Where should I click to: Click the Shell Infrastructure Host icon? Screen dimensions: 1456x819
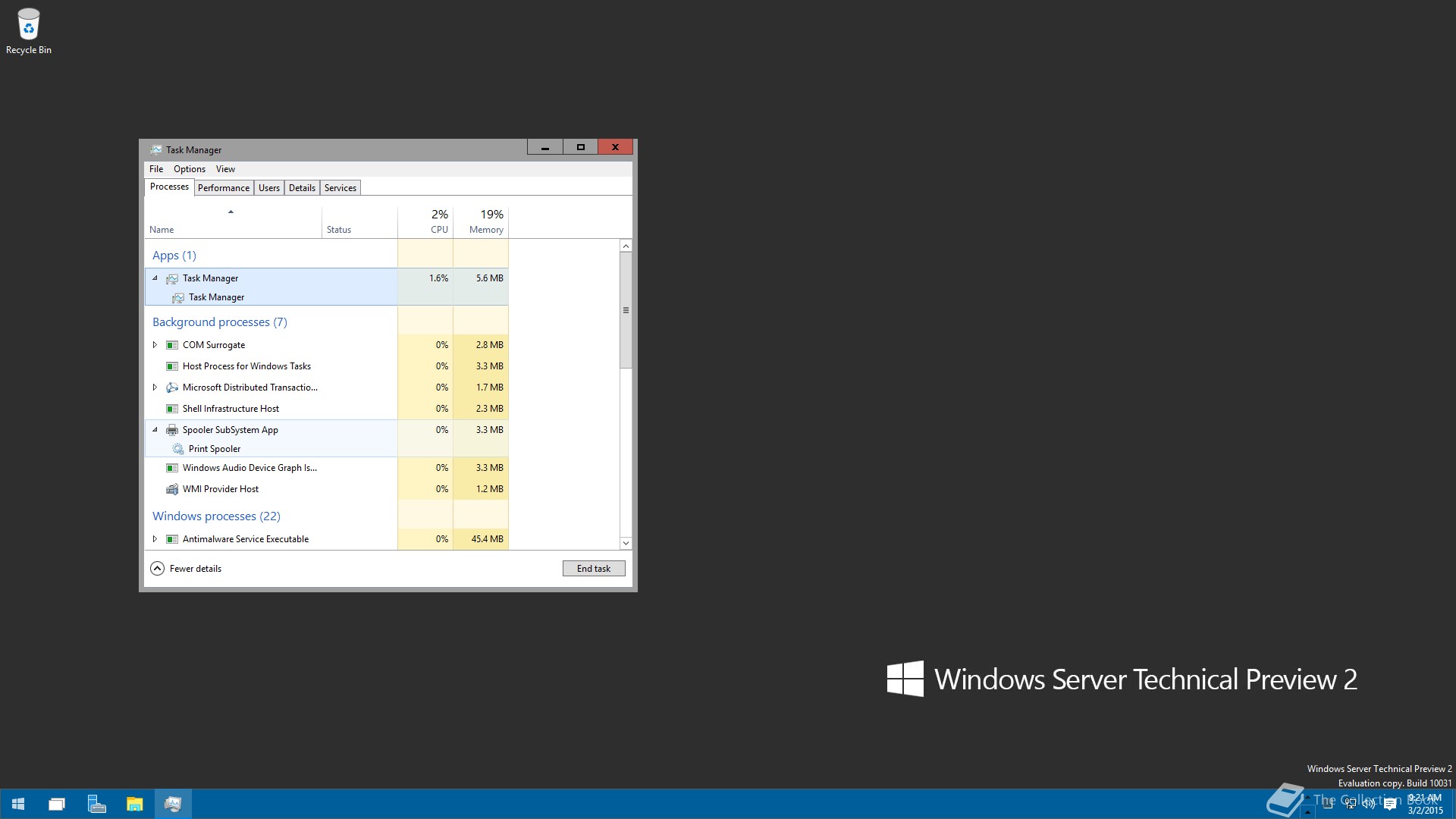click(172, 409)
